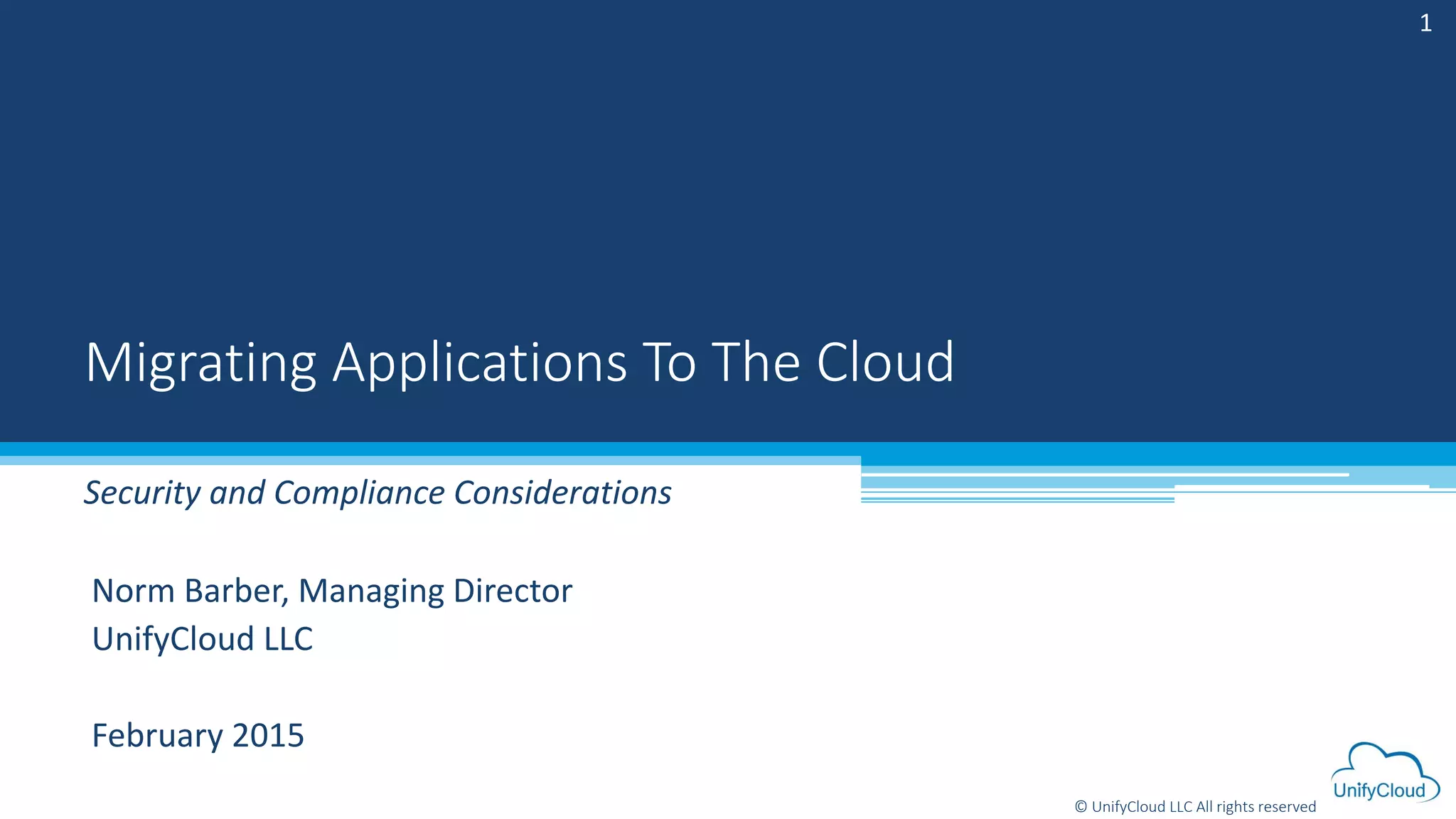Click the February 2015 date text

tap(198, 735)
